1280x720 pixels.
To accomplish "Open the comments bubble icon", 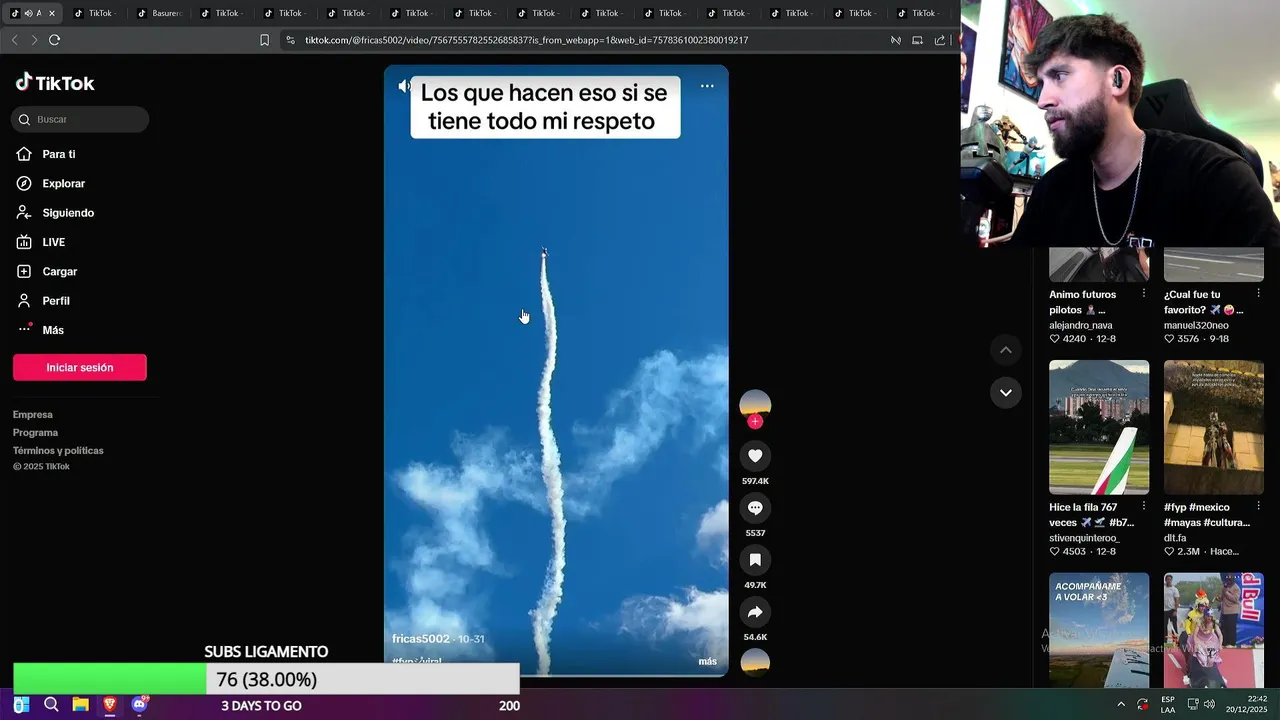I will (x=755, y=508).
